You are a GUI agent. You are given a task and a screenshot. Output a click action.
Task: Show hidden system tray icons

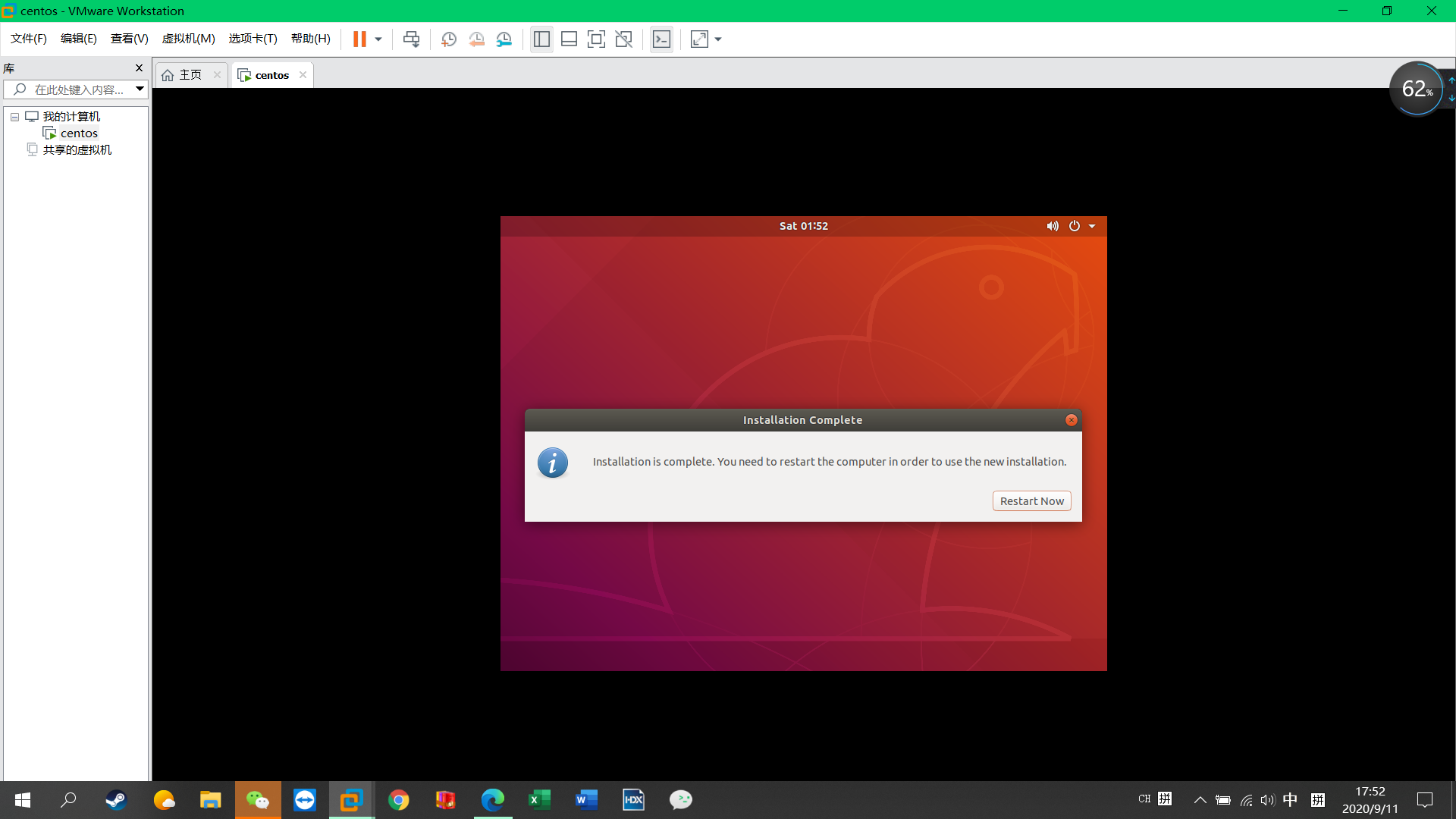click(1200, 800)
